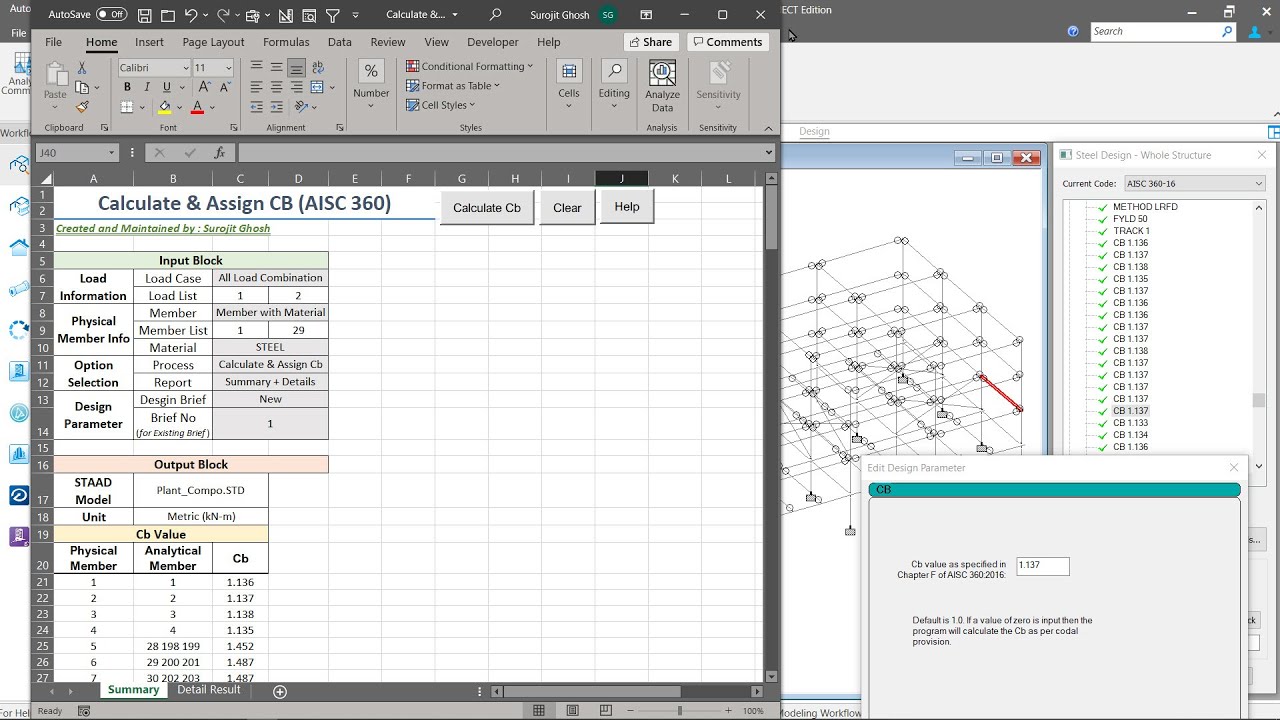Click the Help button on sheet

[x=627, y=207]
